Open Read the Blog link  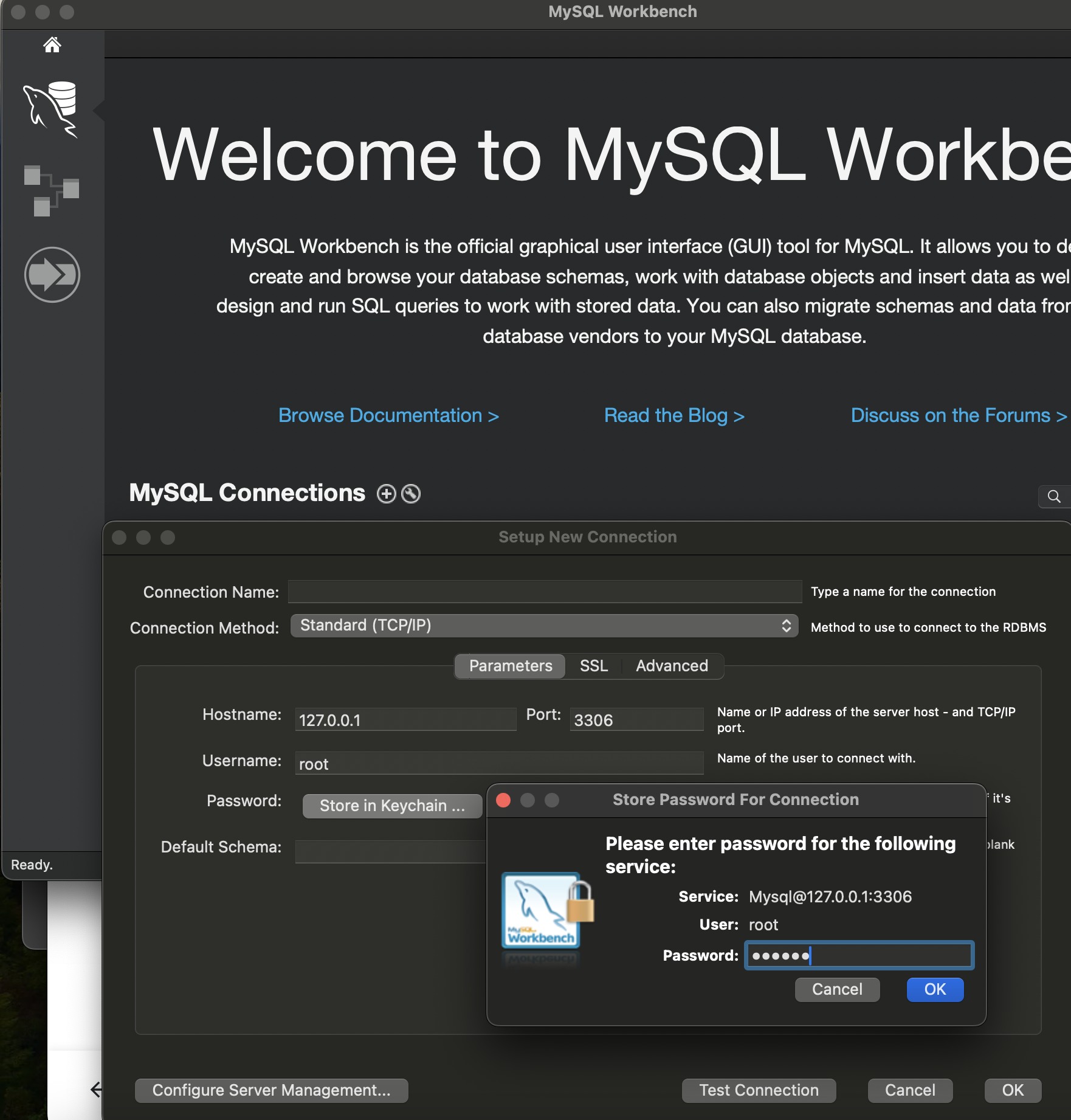[x=674, y=416]
